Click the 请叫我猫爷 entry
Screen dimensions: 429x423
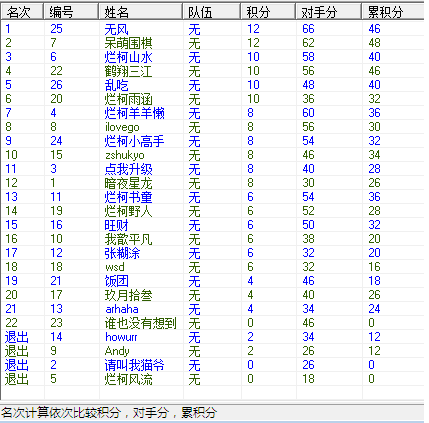134,365
